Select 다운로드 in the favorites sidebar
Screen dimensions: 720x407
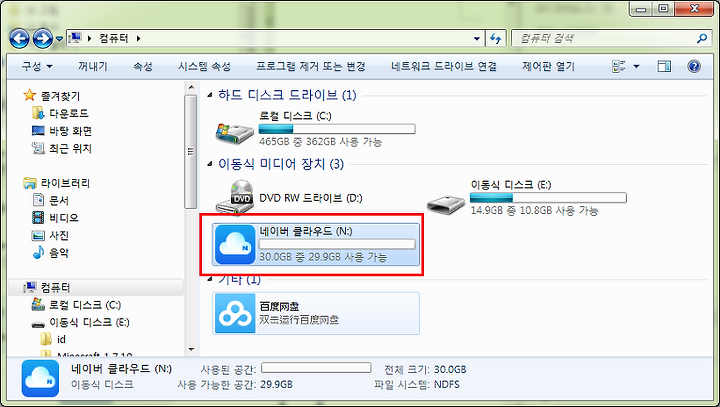tap(69, 113)
